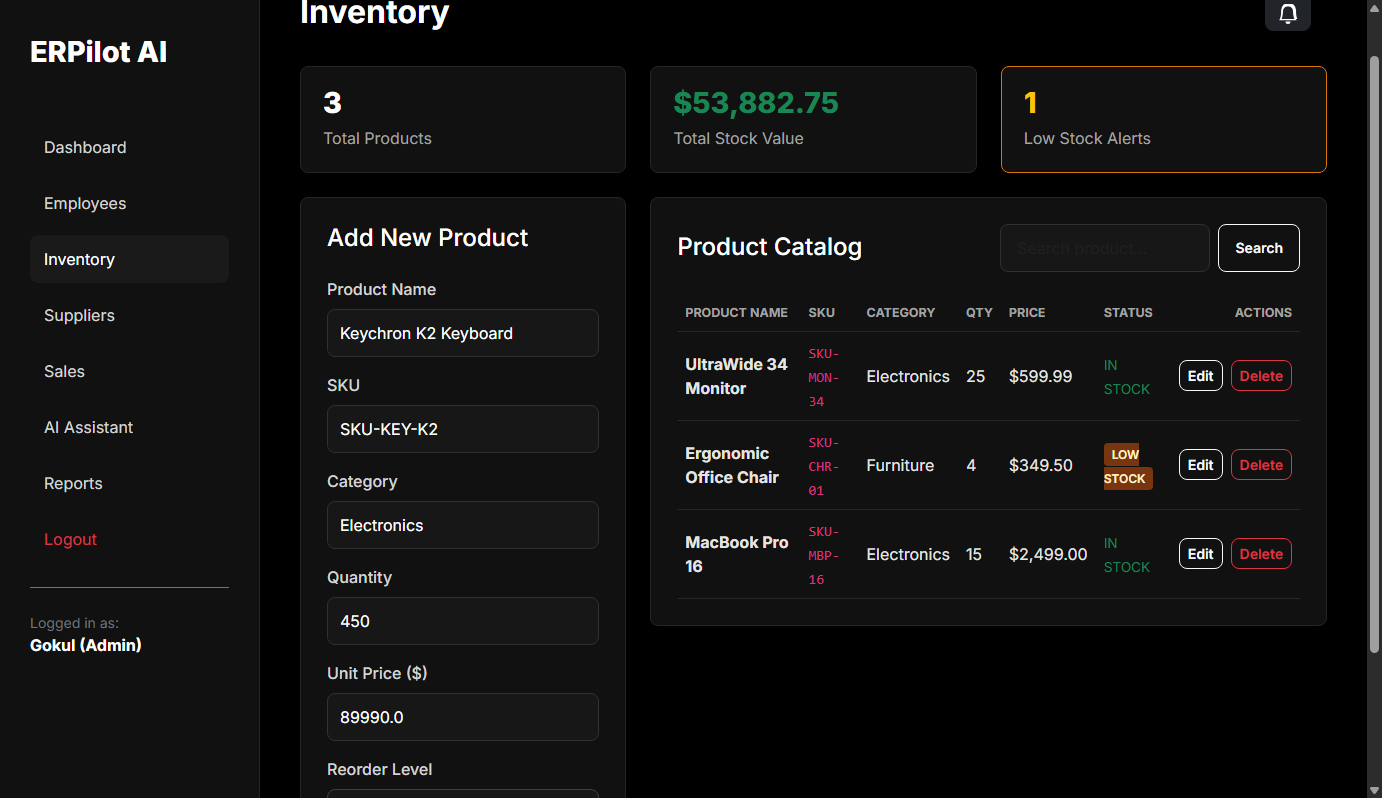Click the Total Products card
Screen dimensions: 1382x798
[x=463, y=120]
